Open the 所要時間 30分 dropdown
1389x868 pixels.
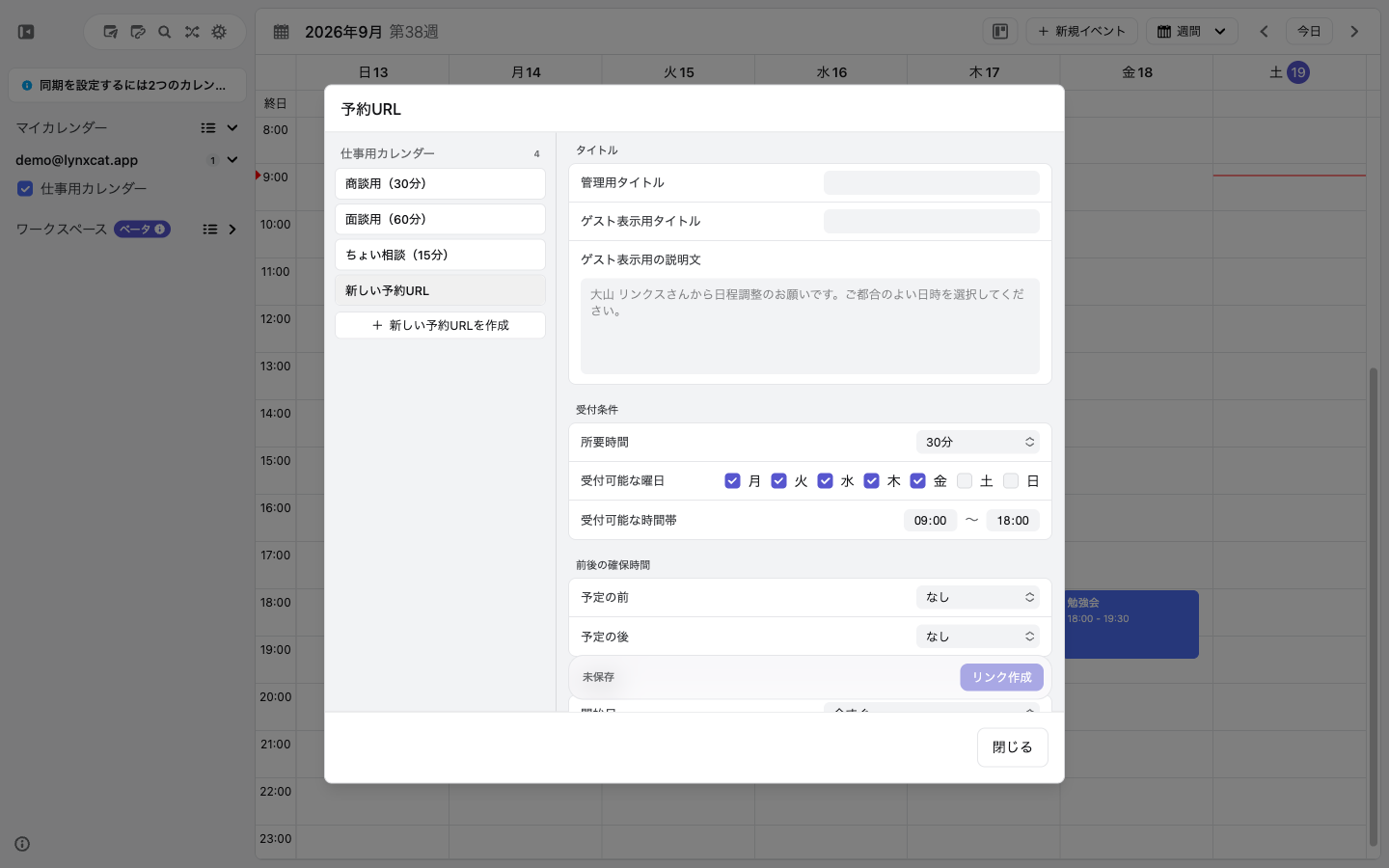click(977, 442)
